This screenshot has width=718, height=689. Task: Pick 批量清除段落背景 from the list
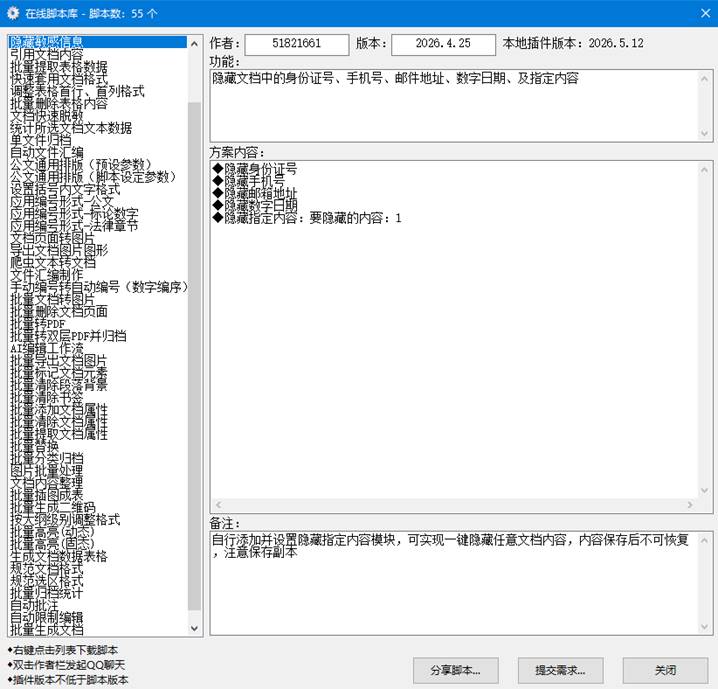pyautogui.click(x=98, y=385)
